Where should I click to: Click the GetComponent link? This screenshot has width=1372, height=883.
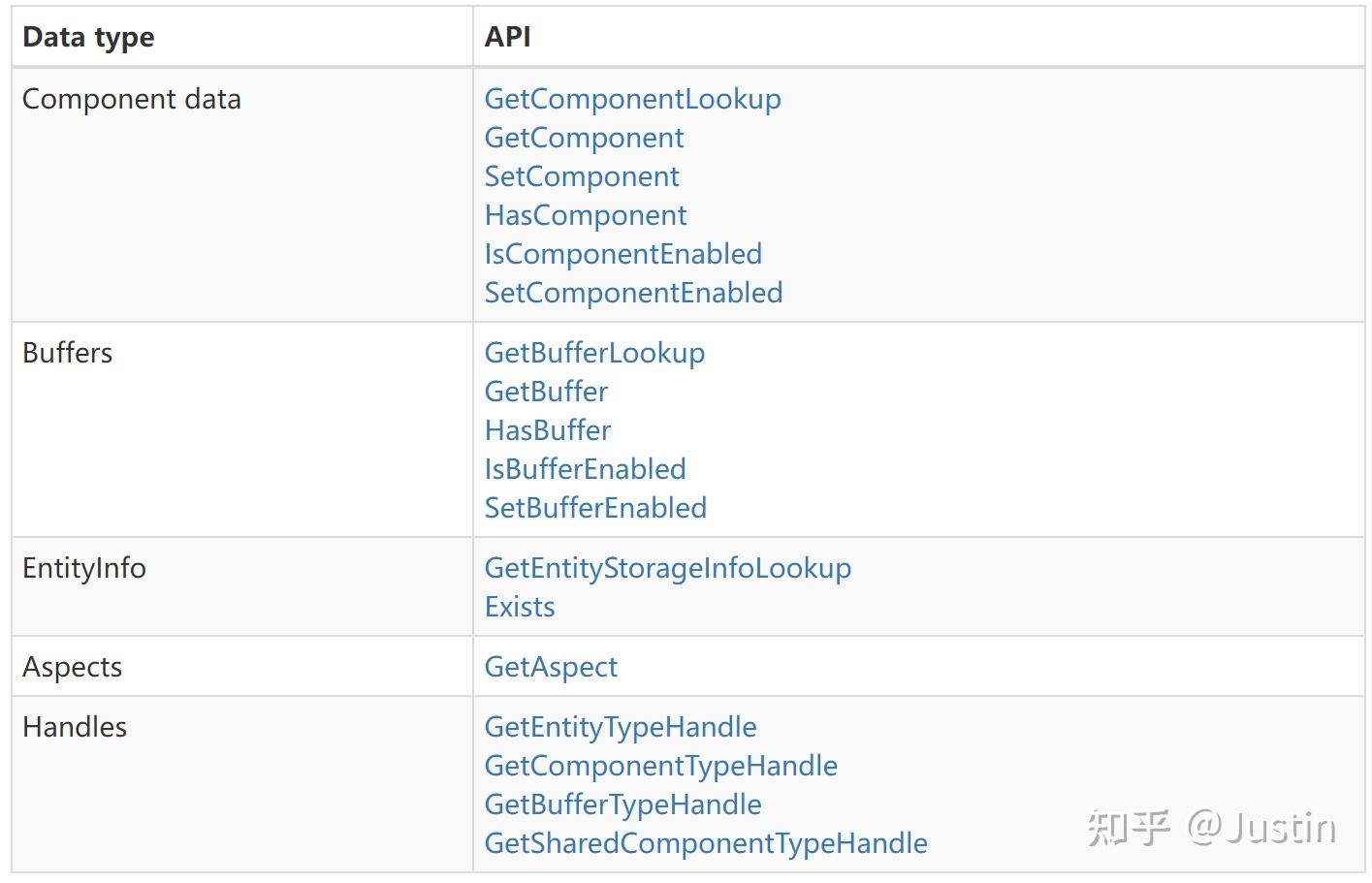click(x=584, y=138)
